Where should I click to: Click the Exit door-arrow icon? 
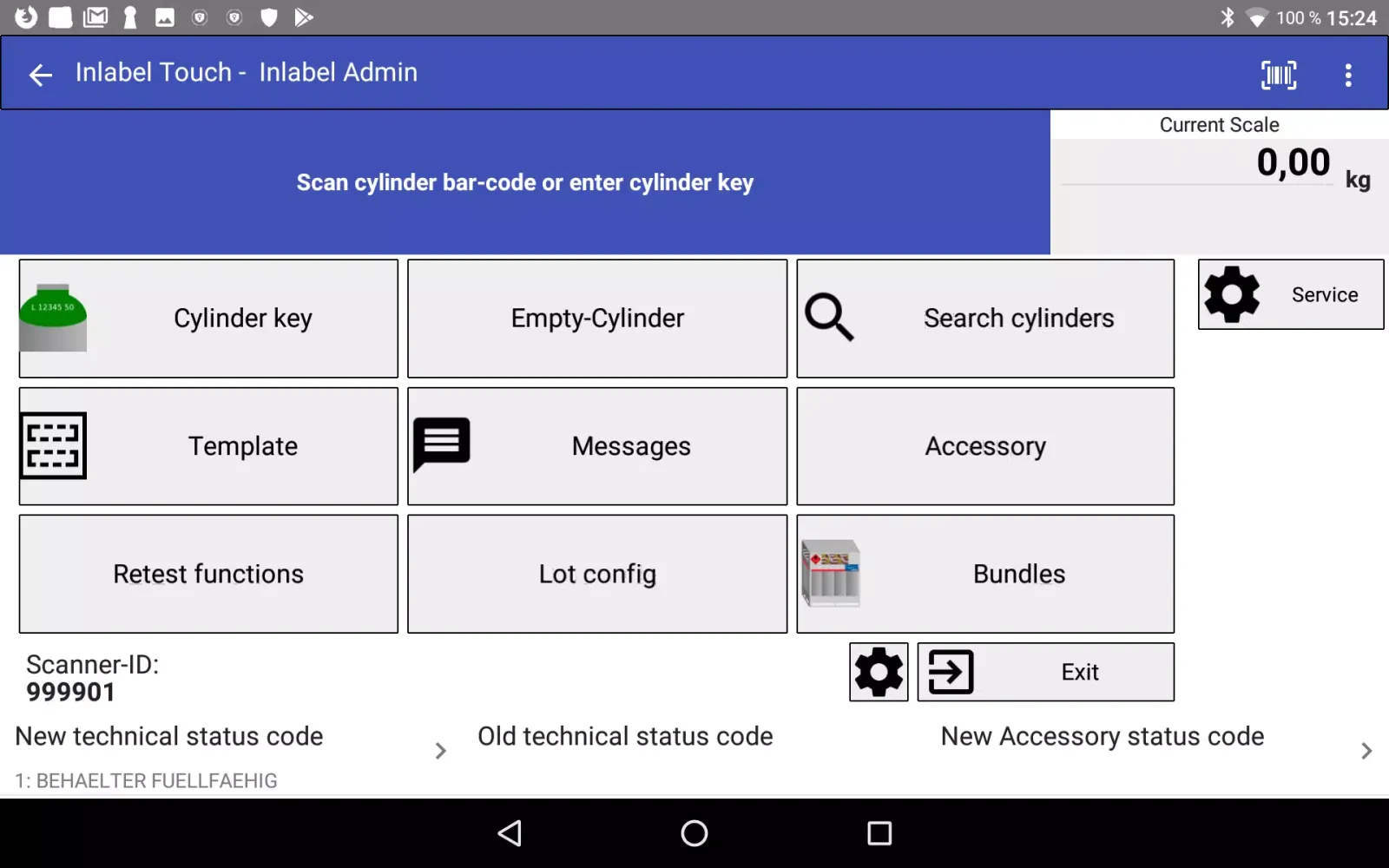click(951, 672)
